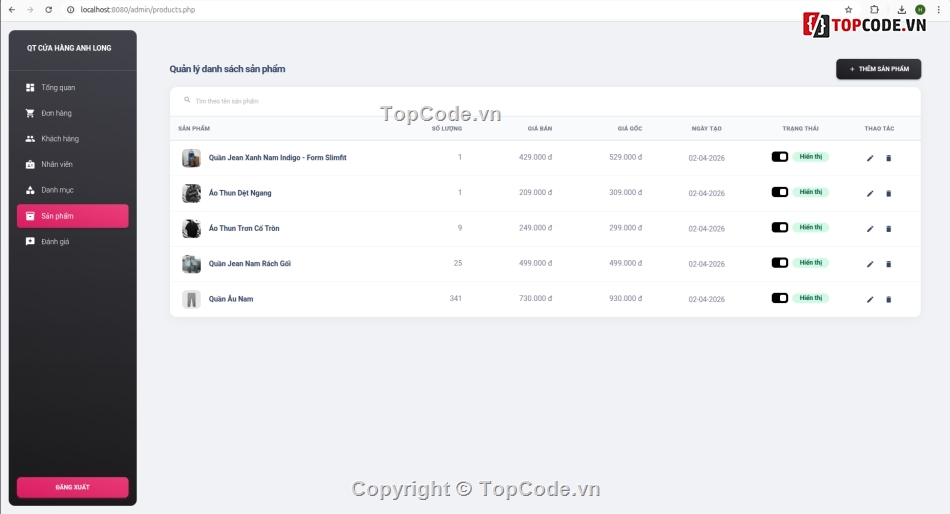Toggle visibility of Áo Thun Trơn Cổ Tròn
The height and width of the screenshot is (514, 950).
780,227
